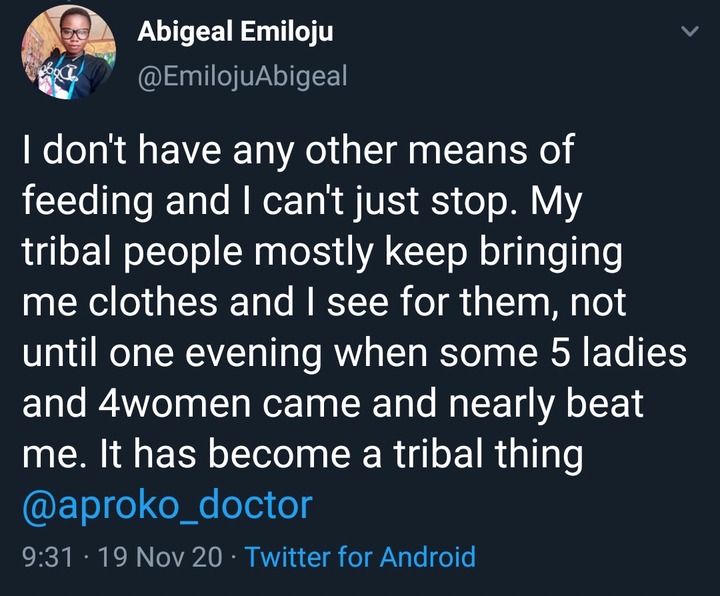Click tweet line "me. It has become a tribal thing"
Screen dimensions: 720x596
pyautogui.click(x=303, y=455)
